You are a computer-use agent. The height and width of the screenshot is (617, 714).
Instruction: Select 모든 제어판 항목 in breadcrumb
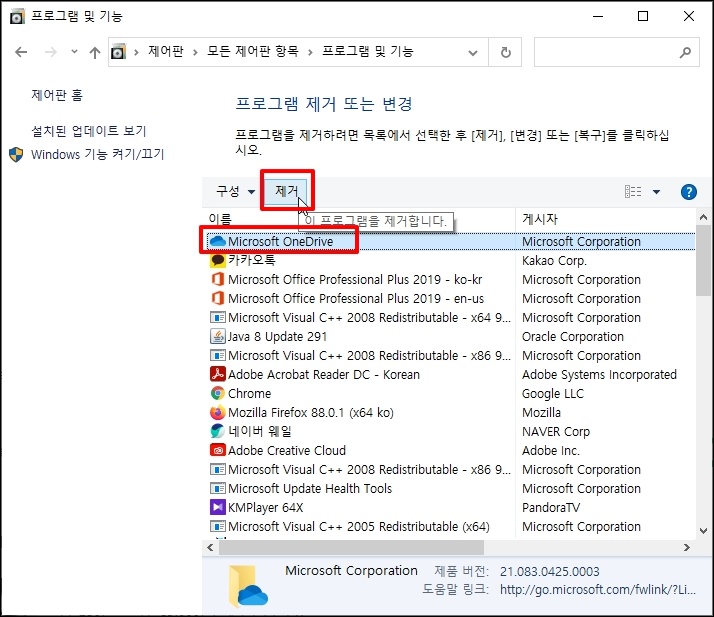[253, 51]
